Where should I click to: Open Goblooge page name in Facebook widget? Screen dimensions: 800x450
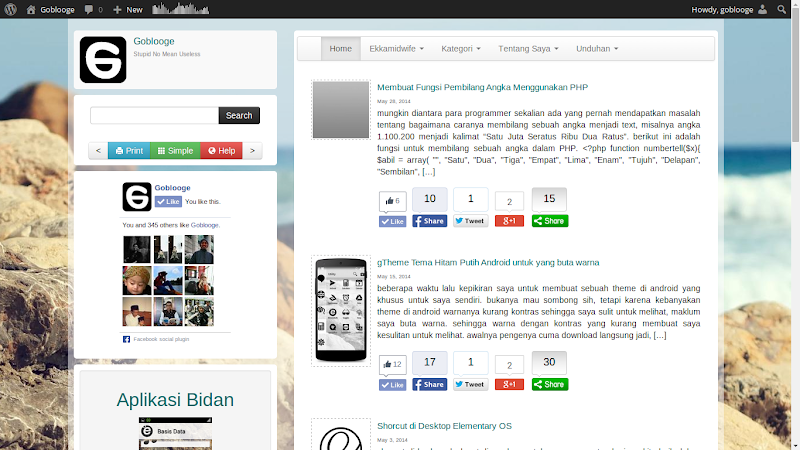click(x=172, y=188)
